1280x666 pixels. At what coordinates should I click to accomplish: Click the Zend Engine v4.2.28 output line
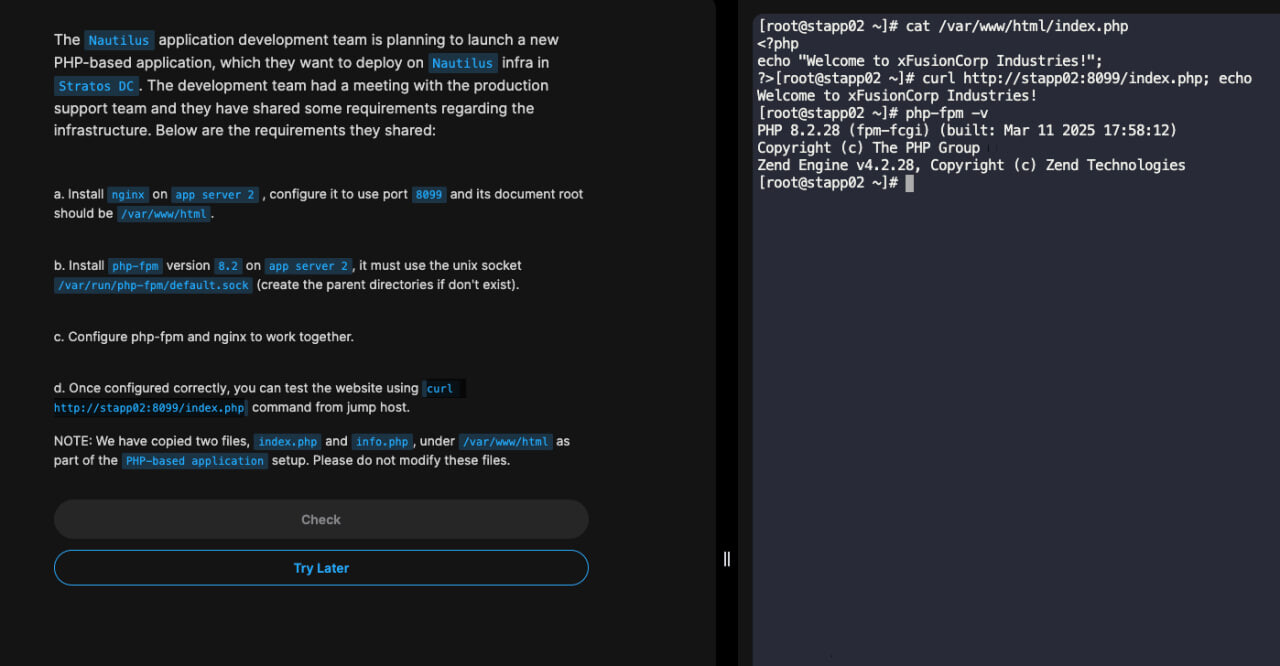pos(971,165)
